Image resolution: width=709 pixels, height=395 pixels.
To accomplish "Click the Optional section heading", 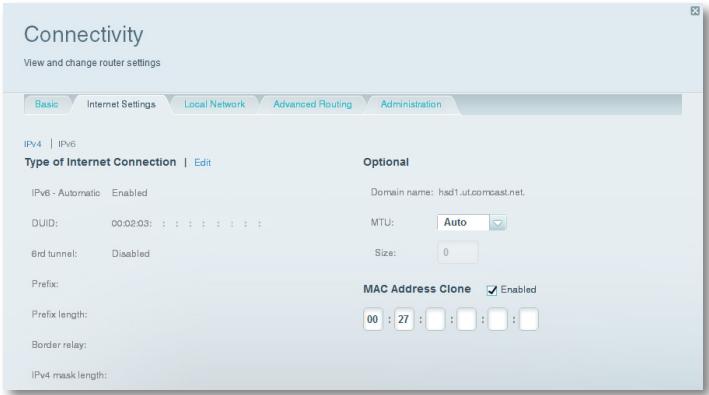I will (x=386, y=162).
